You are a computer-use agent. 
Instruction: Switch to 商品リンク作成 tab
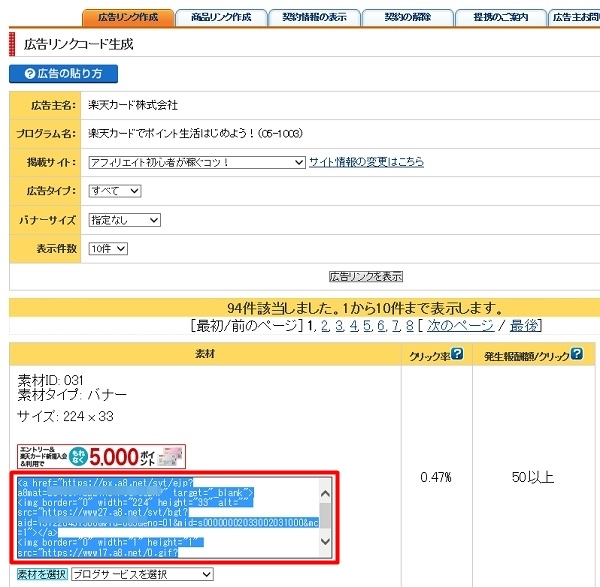221,18
